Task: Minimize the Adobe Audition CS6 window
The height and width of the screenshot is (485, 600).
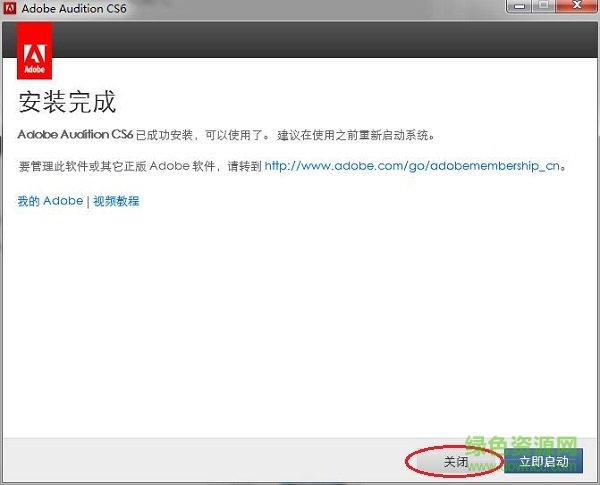Action: click(x=519, y=6)
